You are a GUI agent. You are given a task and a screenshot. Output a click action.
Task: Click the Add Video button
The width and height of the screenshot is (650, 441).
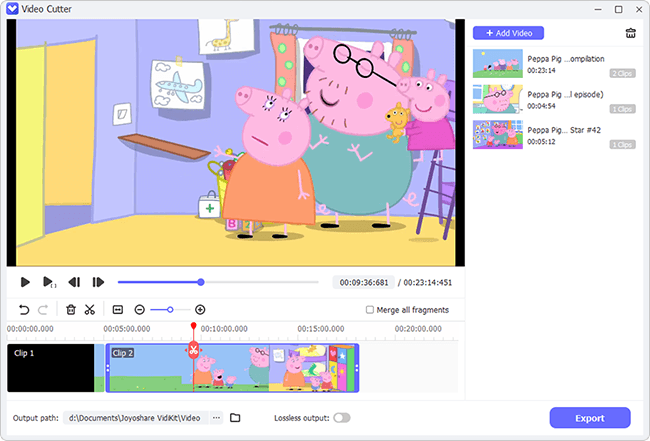pos(508,33)
